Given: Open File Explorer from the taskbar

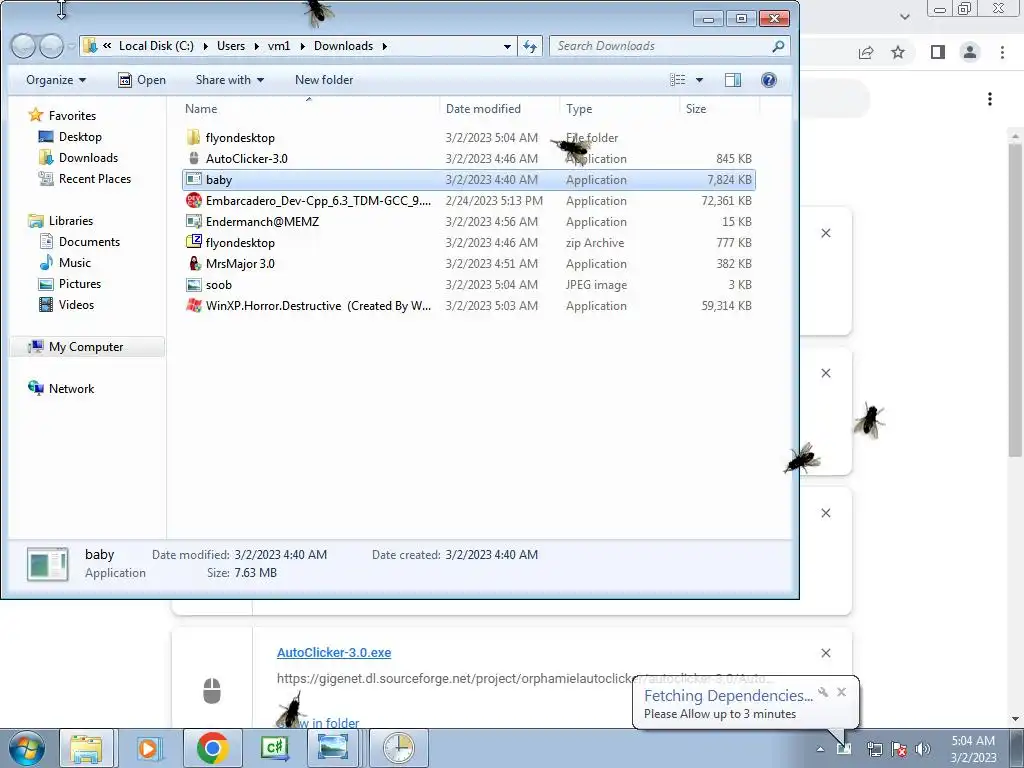Looking at the screenshot, I should click(x=86, y=748).
